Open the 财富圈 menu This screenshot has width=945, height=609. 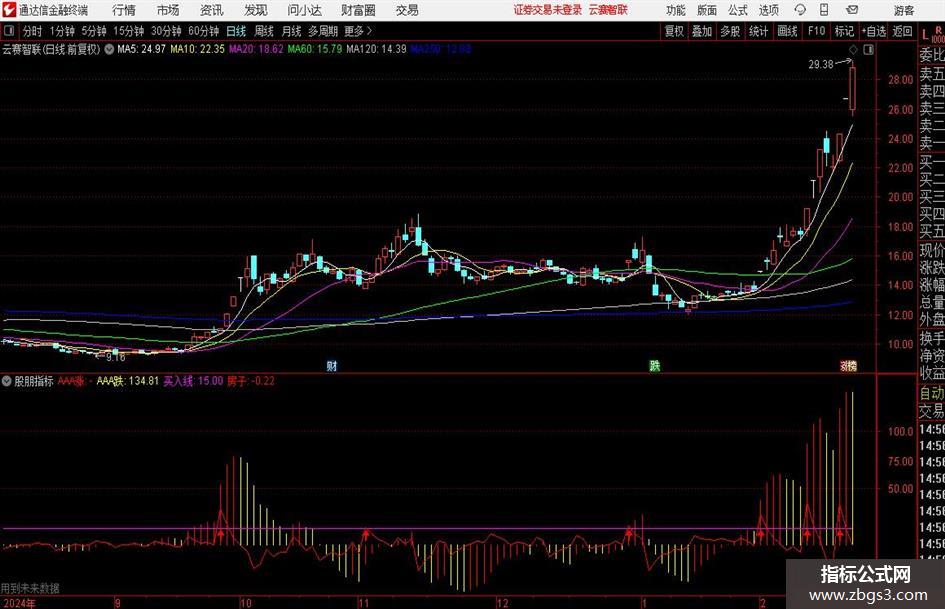tap(358, 10)
